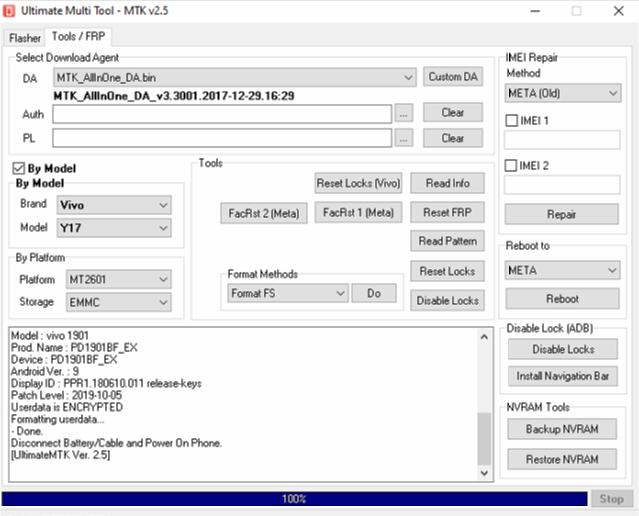The width and height of the screenshot is (639, 516).
Task: Clear the Auth field
Action: pyautogui.click(x=453, y=112)
